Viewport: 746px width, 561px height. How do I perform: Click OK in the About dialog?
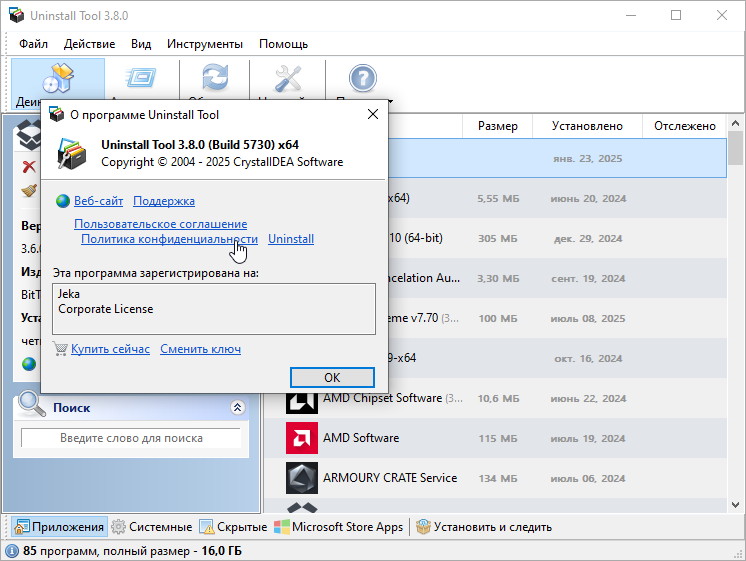(x=332, y=377)
